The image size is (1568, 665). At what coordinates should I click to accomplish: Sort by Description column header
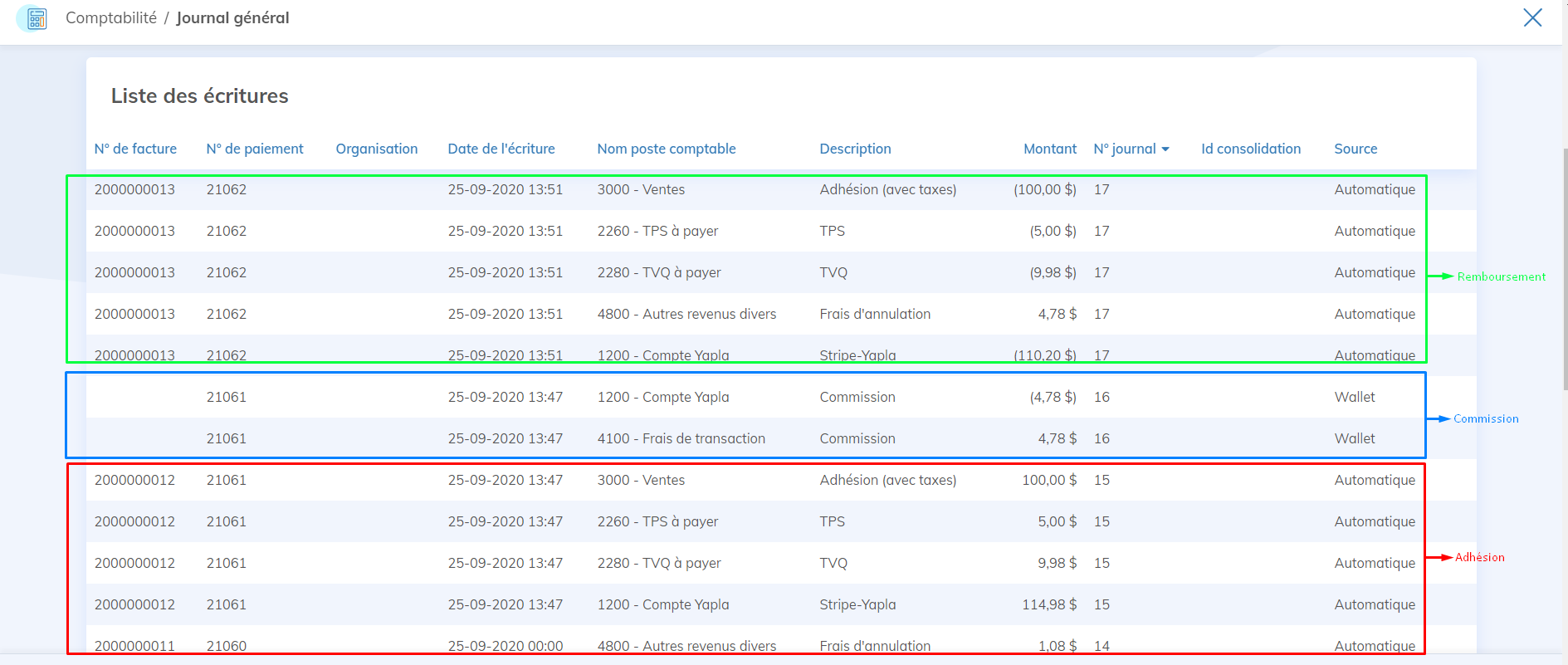point(855,149)
